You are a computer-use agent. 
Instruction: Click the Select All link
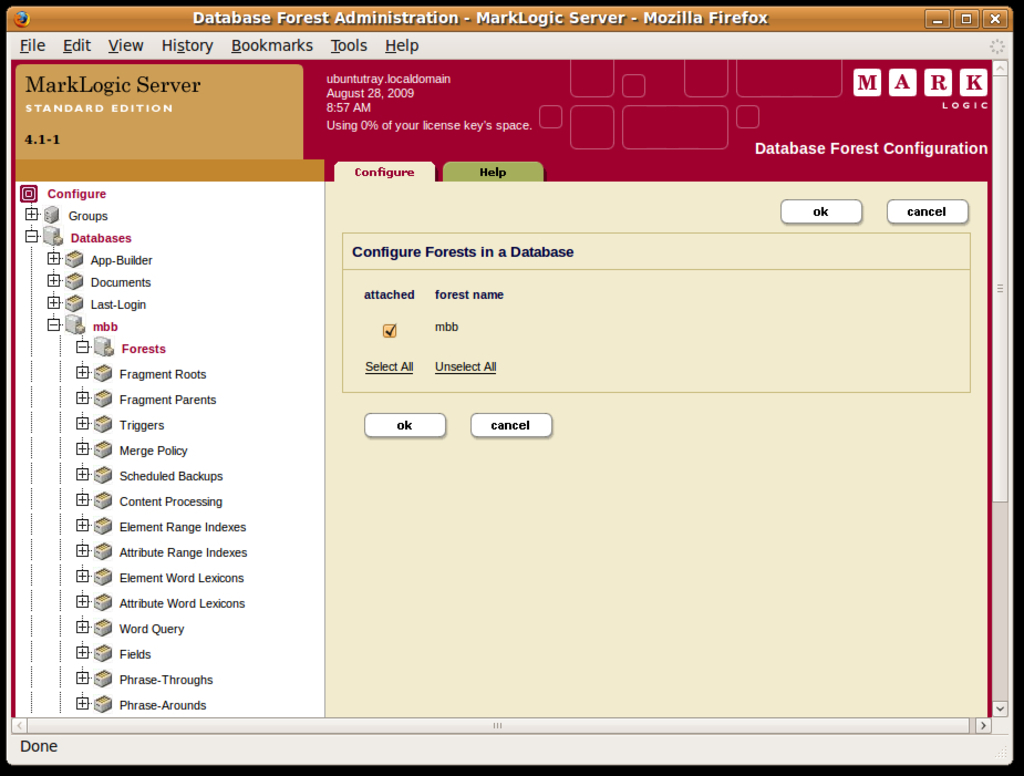[x=389, y=366]
